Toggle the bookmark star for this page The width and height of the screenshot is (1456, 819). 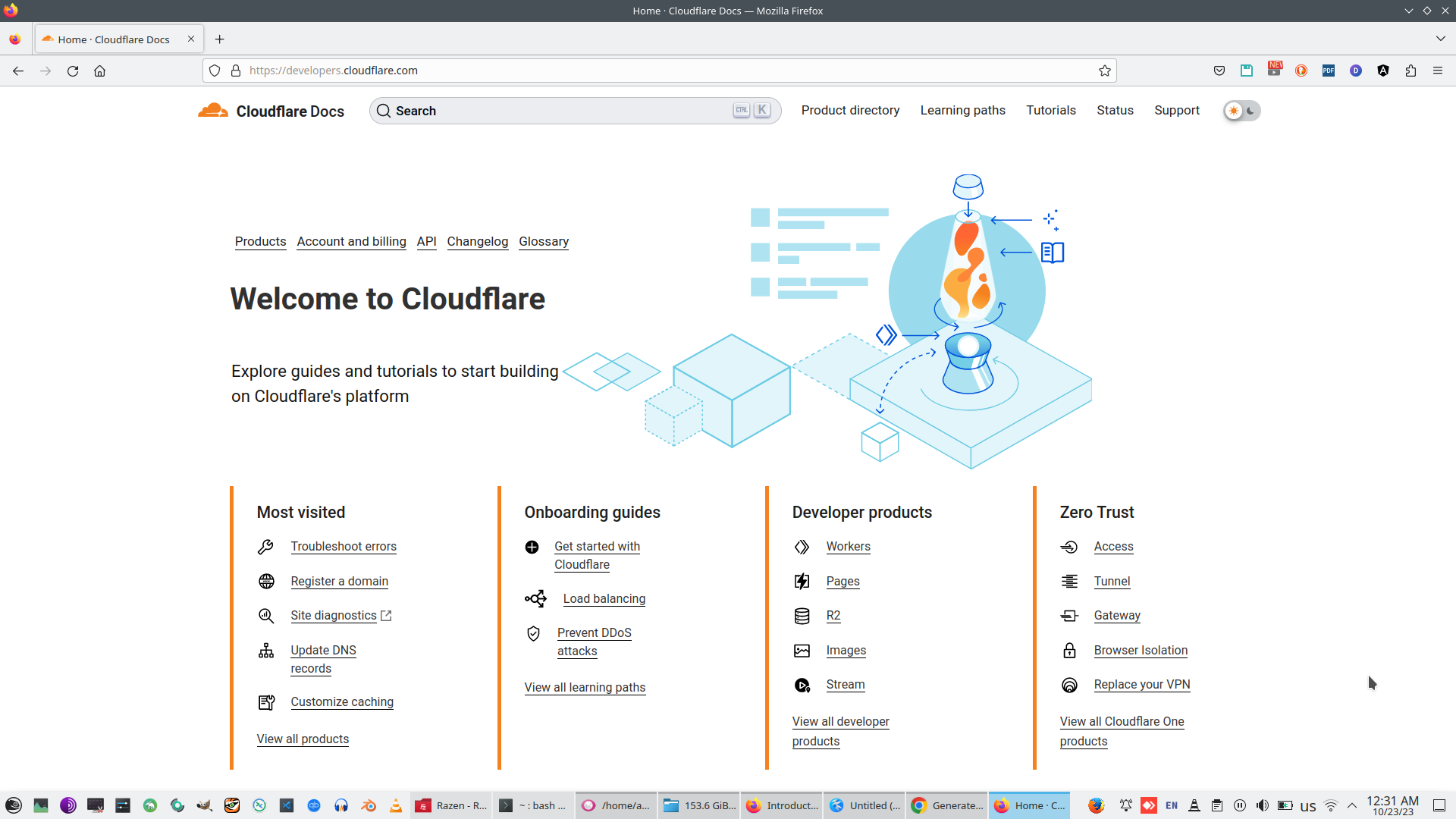pyautogui.click(x=1105, y=71)
